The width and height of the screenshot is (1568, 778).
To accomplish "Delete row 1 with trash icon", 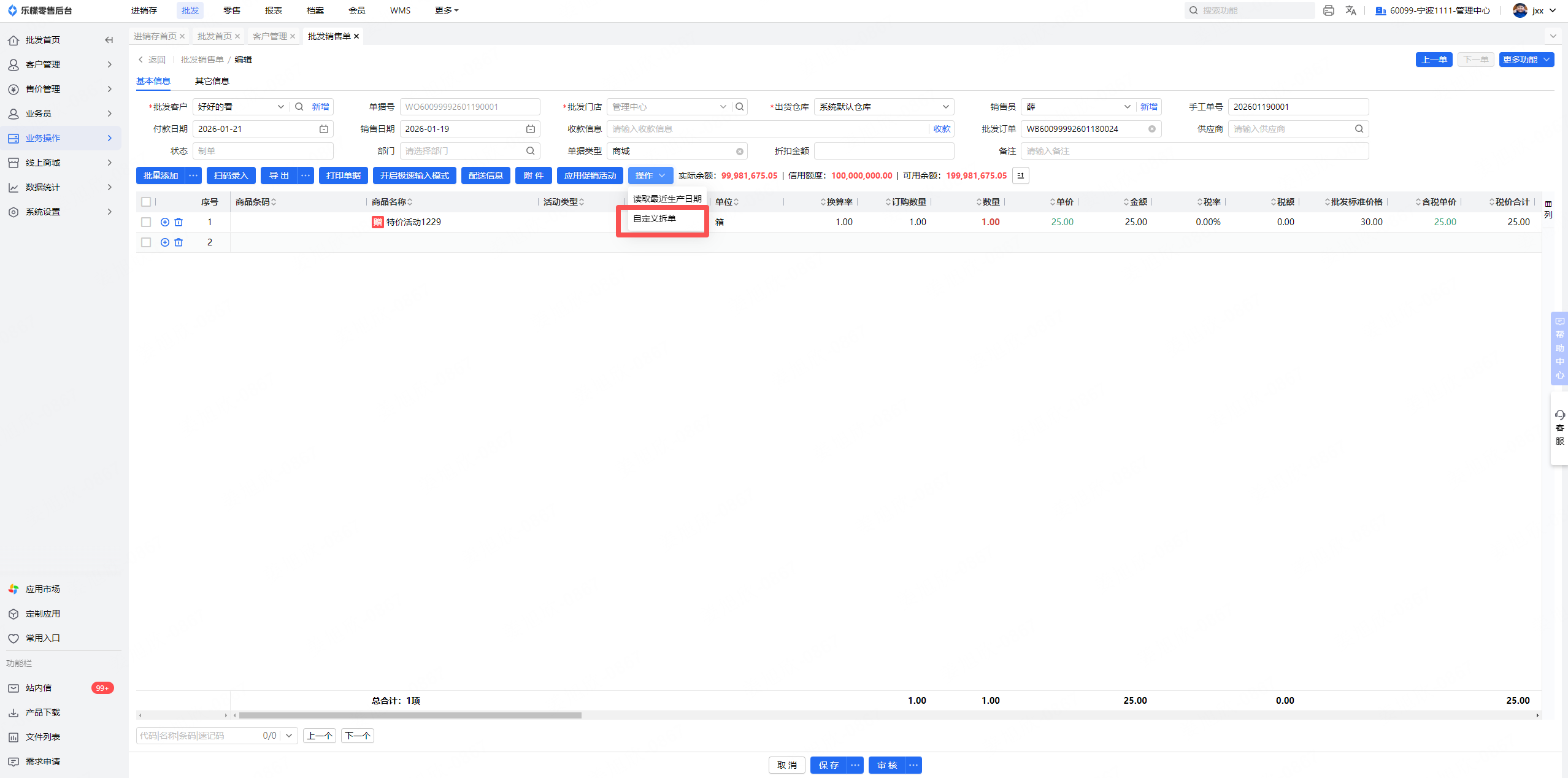I will click(x=179, y=222).
